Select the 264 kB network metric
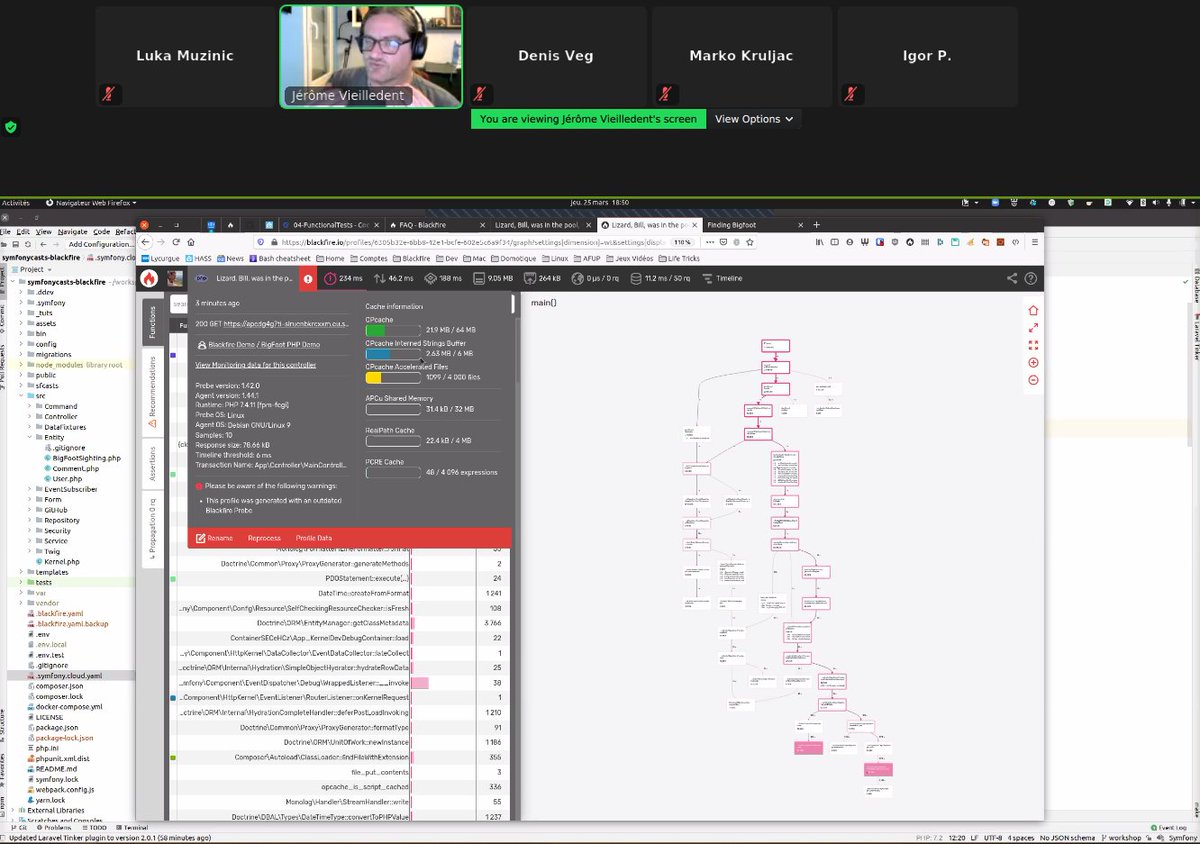This screenshot has width=1200, height=844. point(544,279)
